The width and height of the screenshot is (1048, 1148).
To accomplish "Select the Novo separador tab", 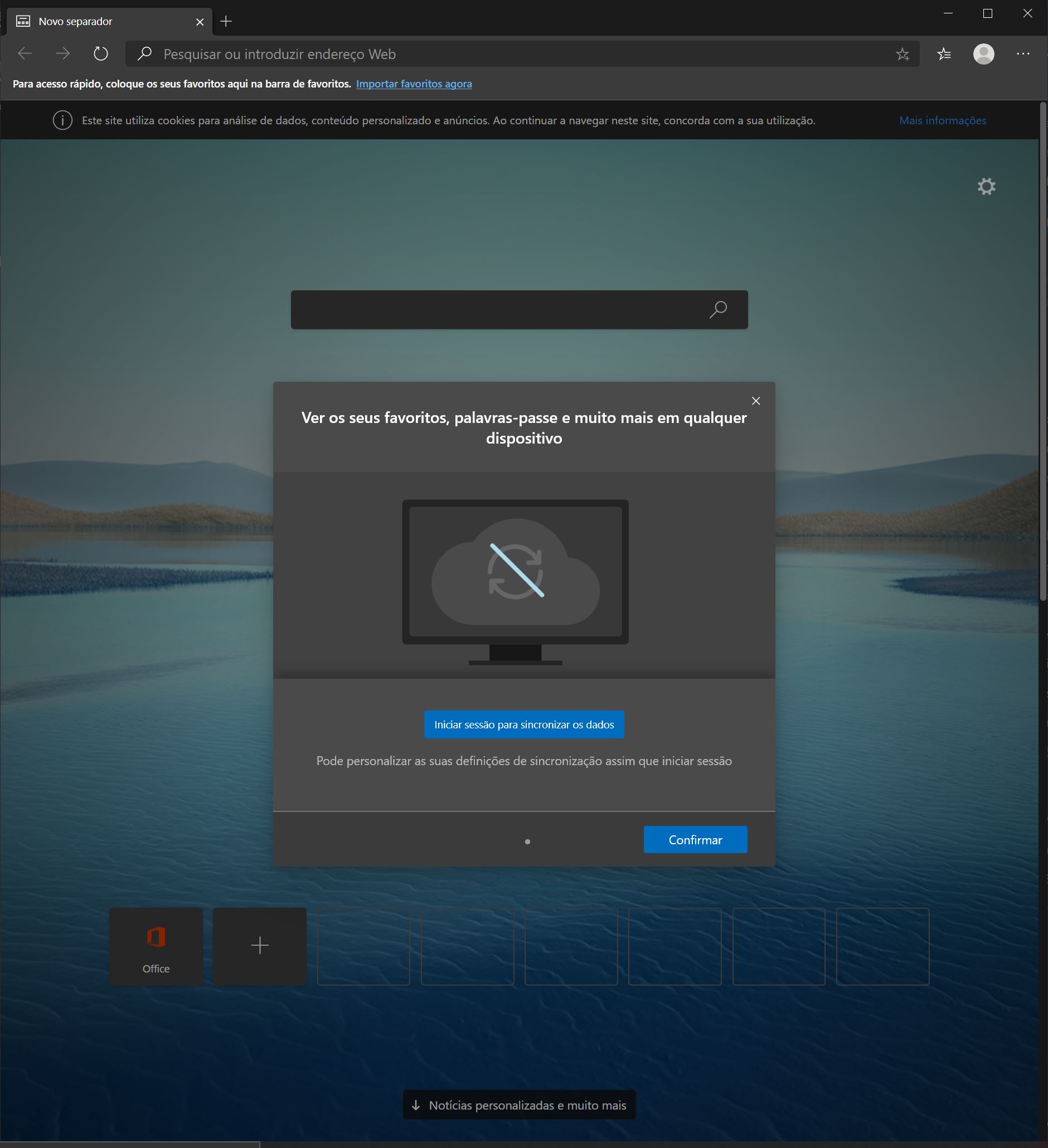I will click(x=110, y=22).
